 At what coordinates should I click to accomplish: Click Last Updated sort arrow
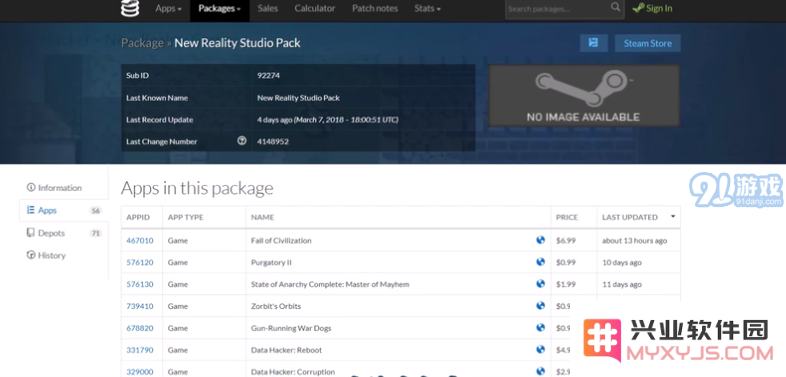tap(673, 217)
